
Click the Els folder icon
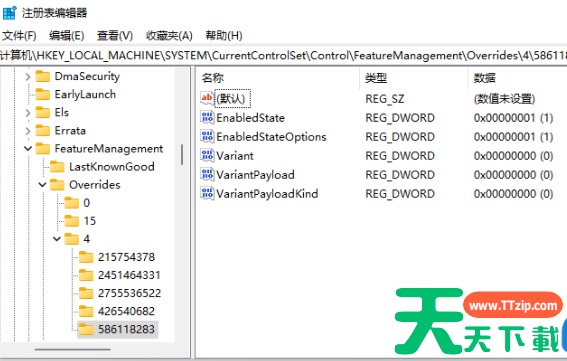43,112
